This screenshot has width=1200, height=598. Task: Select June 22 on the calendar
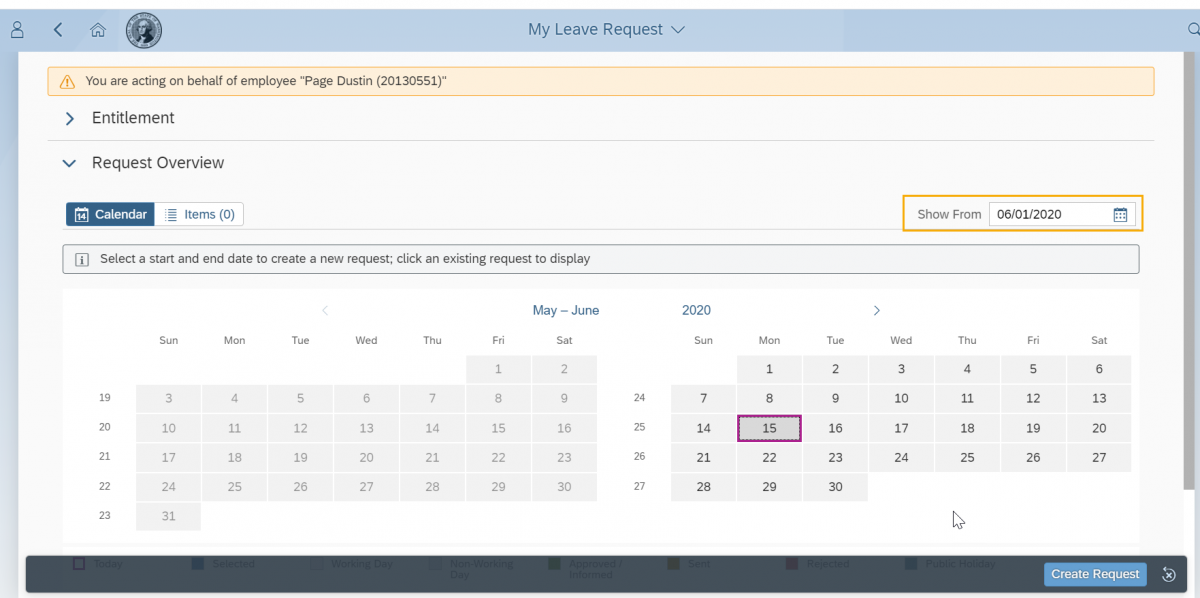[x=769, y=458]
